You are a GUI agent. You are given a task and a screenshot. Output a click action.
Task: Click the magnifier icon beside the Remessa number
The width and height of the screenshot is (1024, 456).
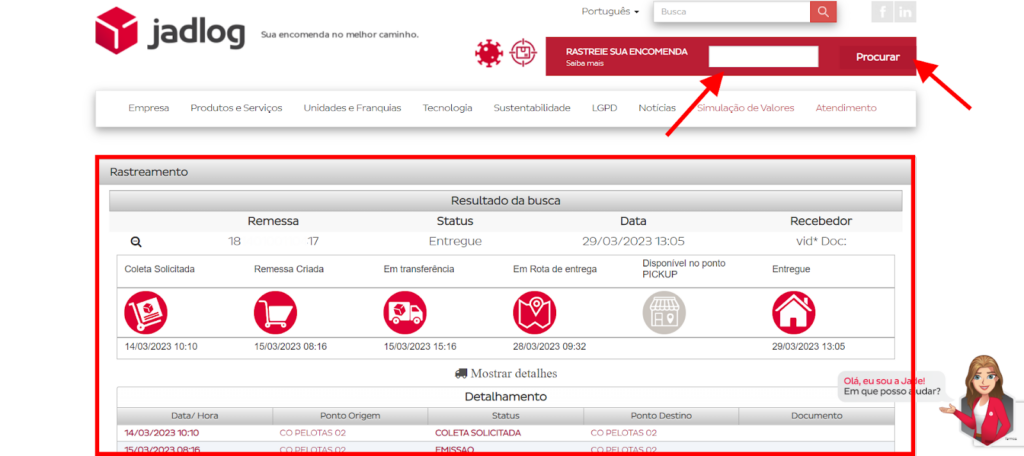click(x=136, y=242)
